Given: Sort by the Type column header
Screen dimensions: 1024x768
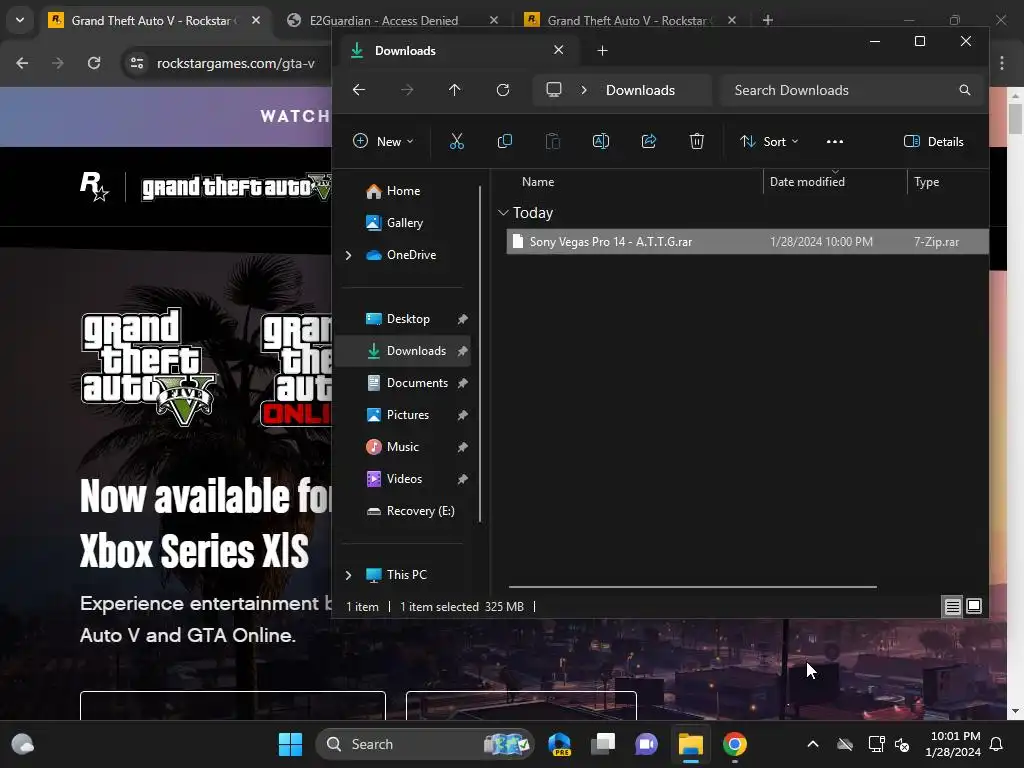Looking at the screenshot, I should click(x=926, y=182).
